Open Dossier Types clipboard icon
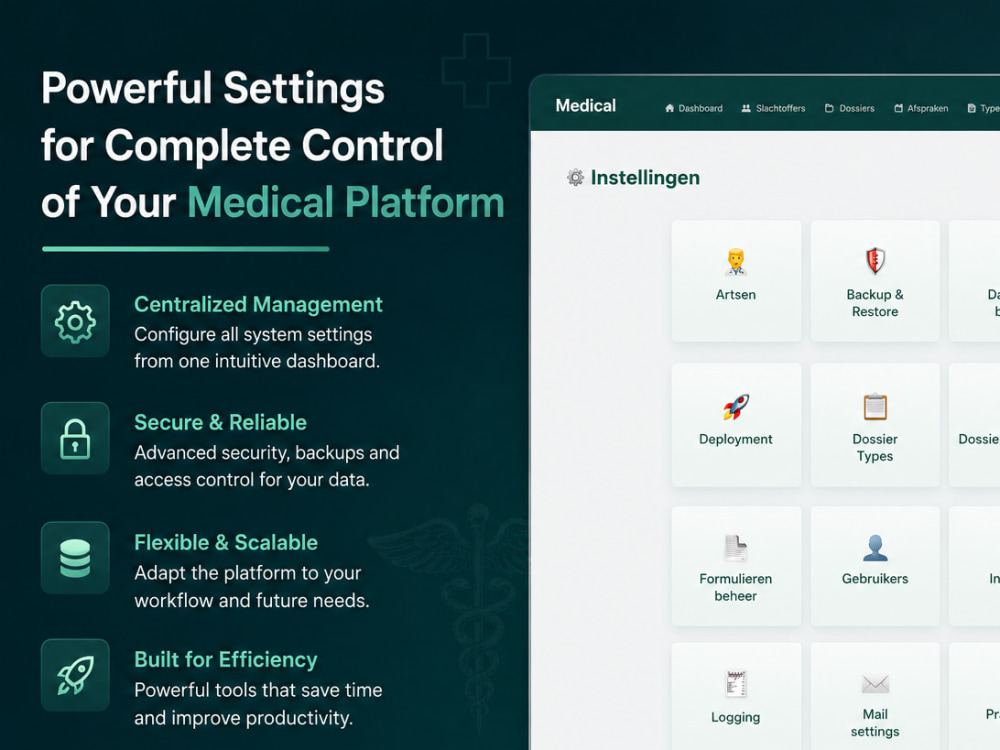 [x=875, y=406]
